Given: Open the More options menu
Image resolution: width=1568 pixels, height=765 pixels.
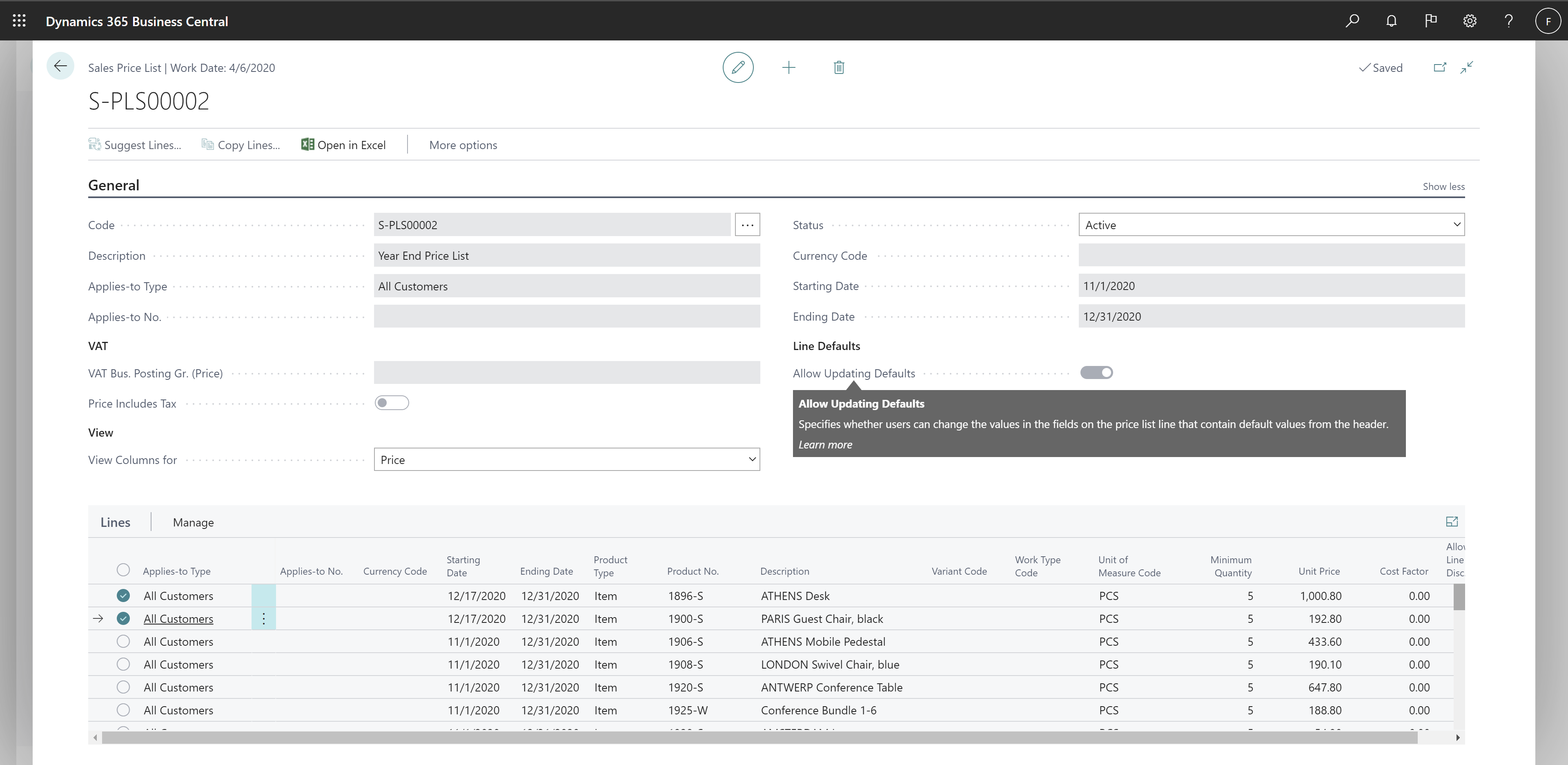Looking at the screenshot, I should (x=463, y=145).
